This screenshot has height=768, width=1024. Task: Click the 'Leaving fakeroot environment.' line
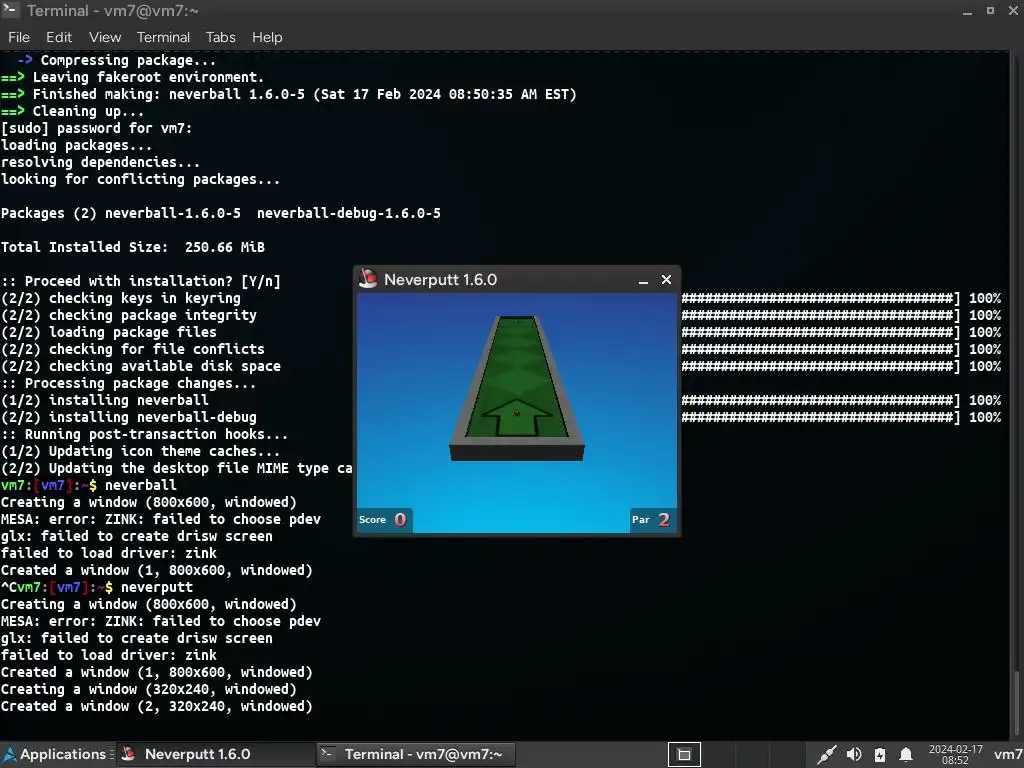(x=133, y=78)
